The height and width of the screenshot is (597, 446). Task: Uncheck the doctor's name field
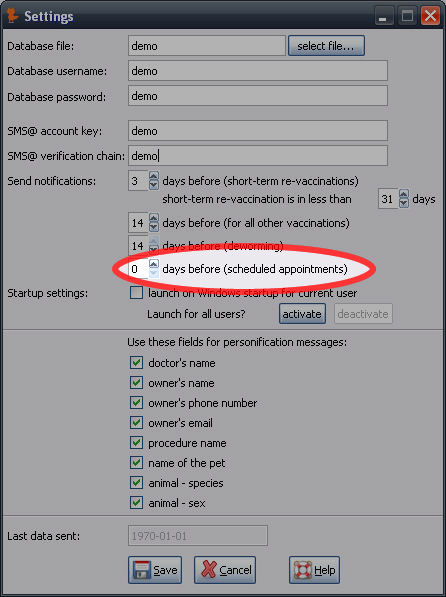point(136,362)
